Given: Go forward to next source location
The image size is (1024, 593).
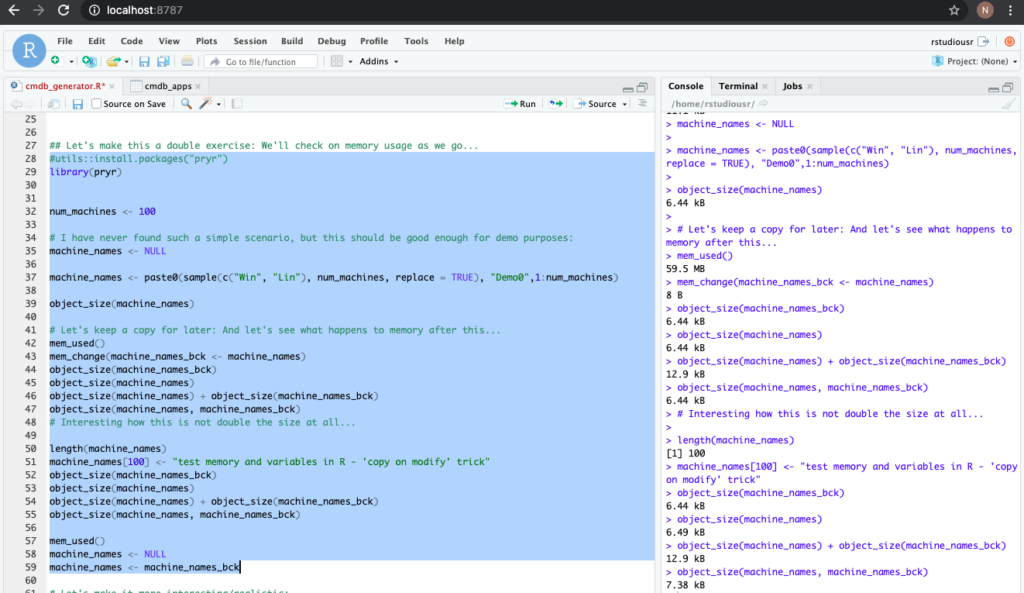Looking at the screenshot, I should click(31, 104).
